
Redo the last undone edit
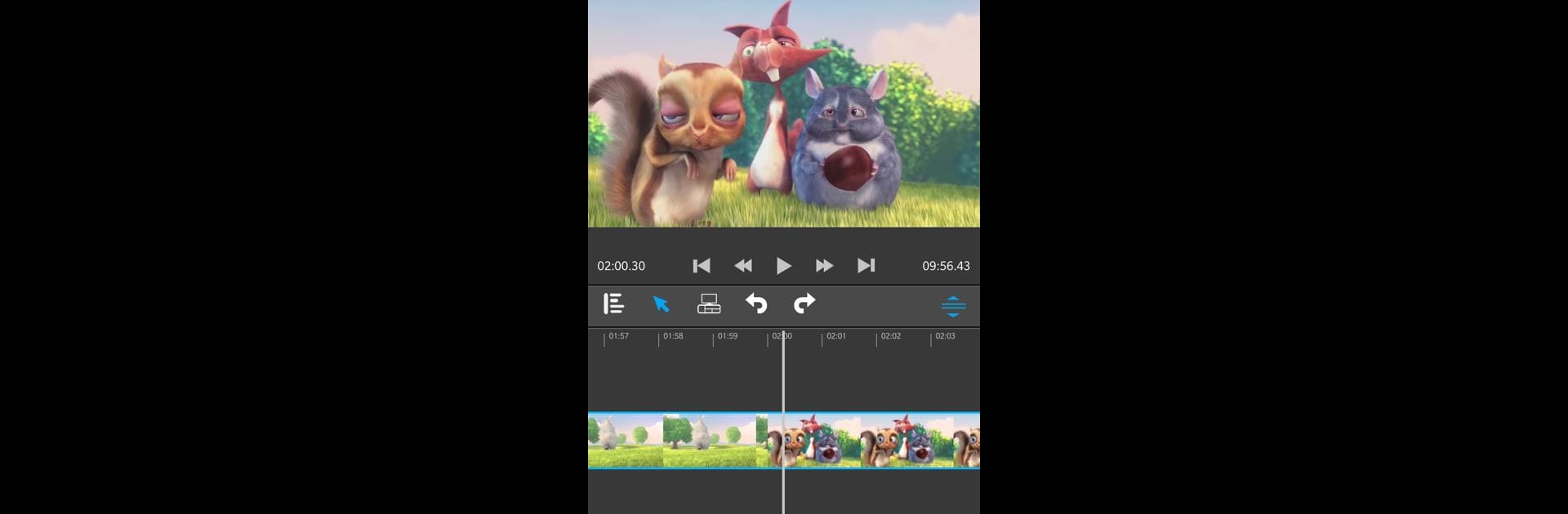[x=804, y=304]
